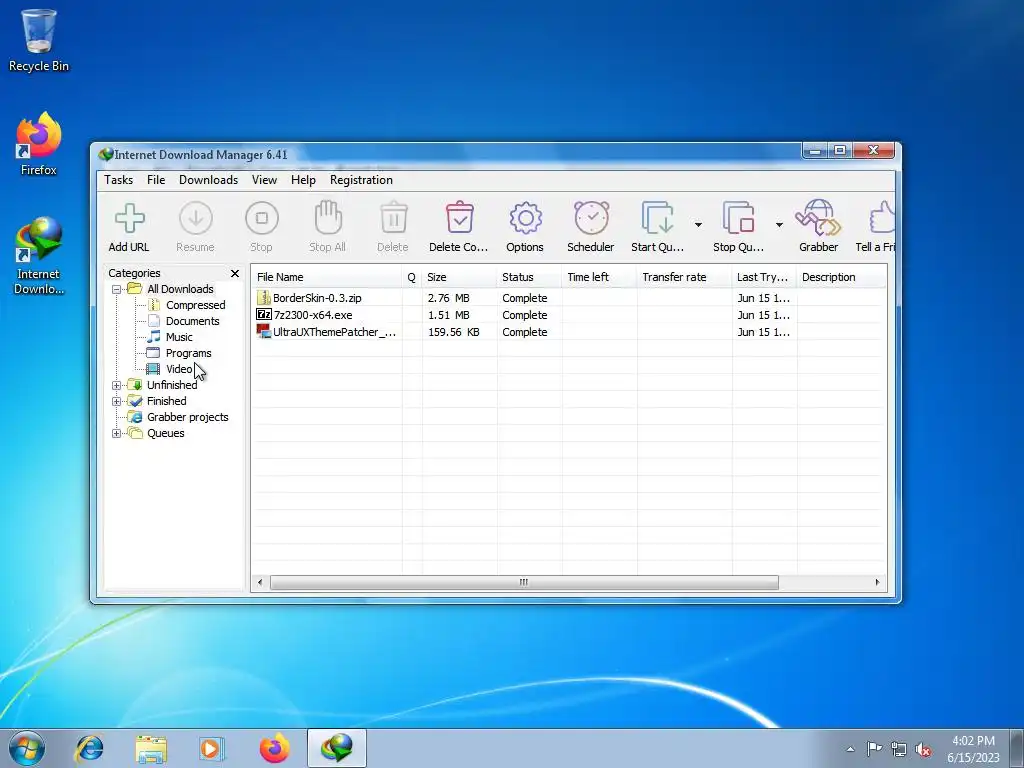Select 7z2300-x64.exe download row
1024x768 pixels.
[569, 315]
